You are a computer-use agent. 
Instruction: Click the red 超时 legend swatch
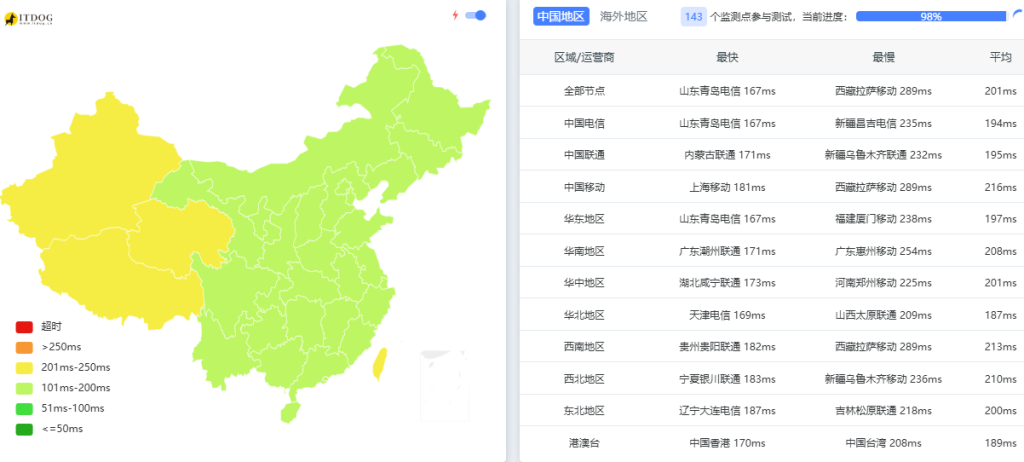point(24,327)
